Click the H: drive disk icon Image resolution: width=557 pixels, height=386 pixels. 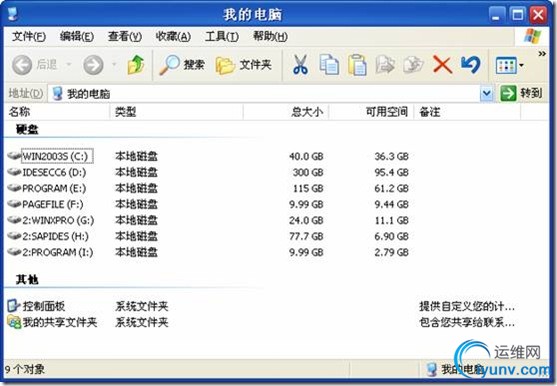[14, 236]
